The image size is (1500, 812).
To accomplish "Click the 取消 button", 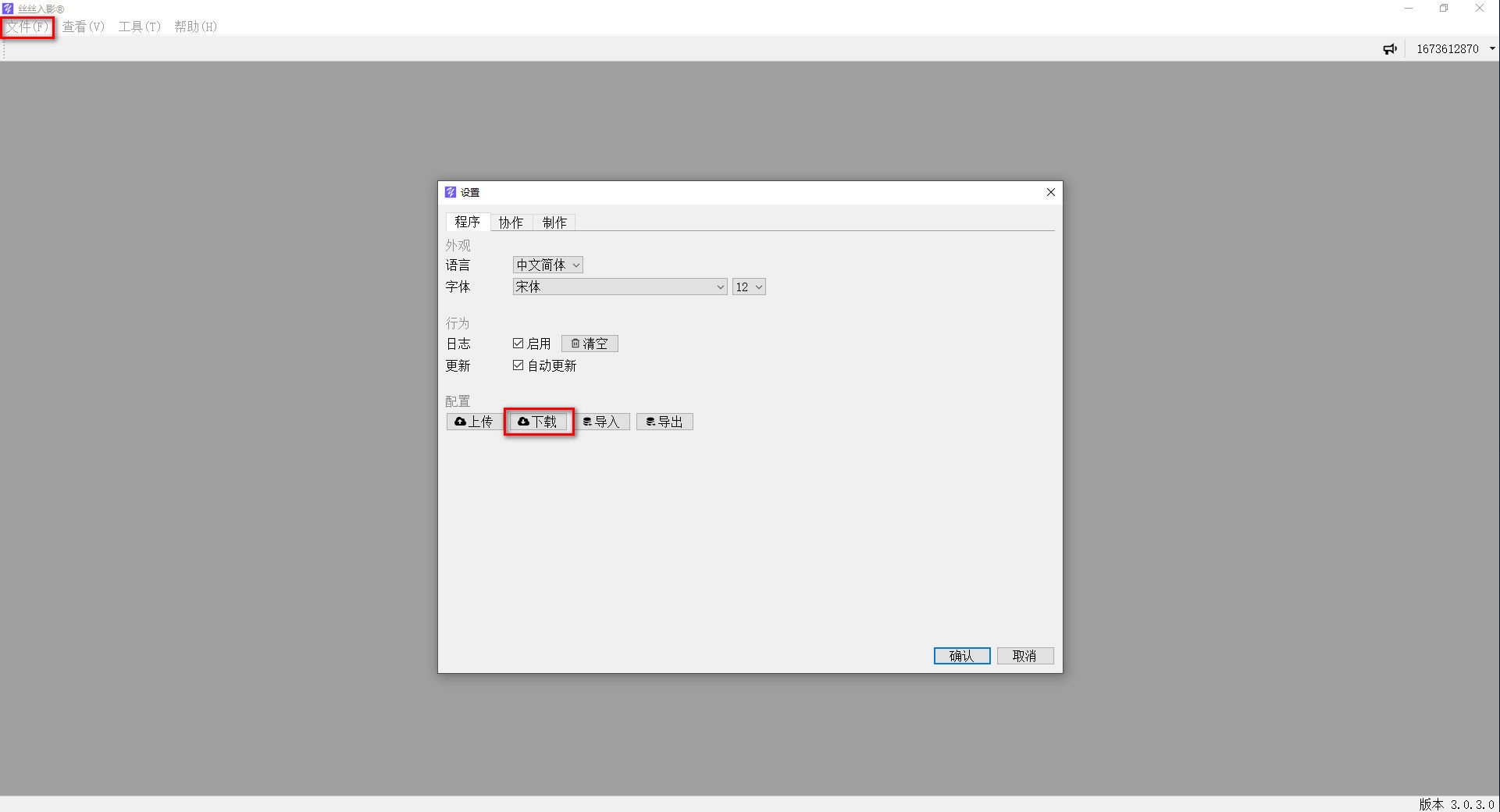I will pos(1025,656).
